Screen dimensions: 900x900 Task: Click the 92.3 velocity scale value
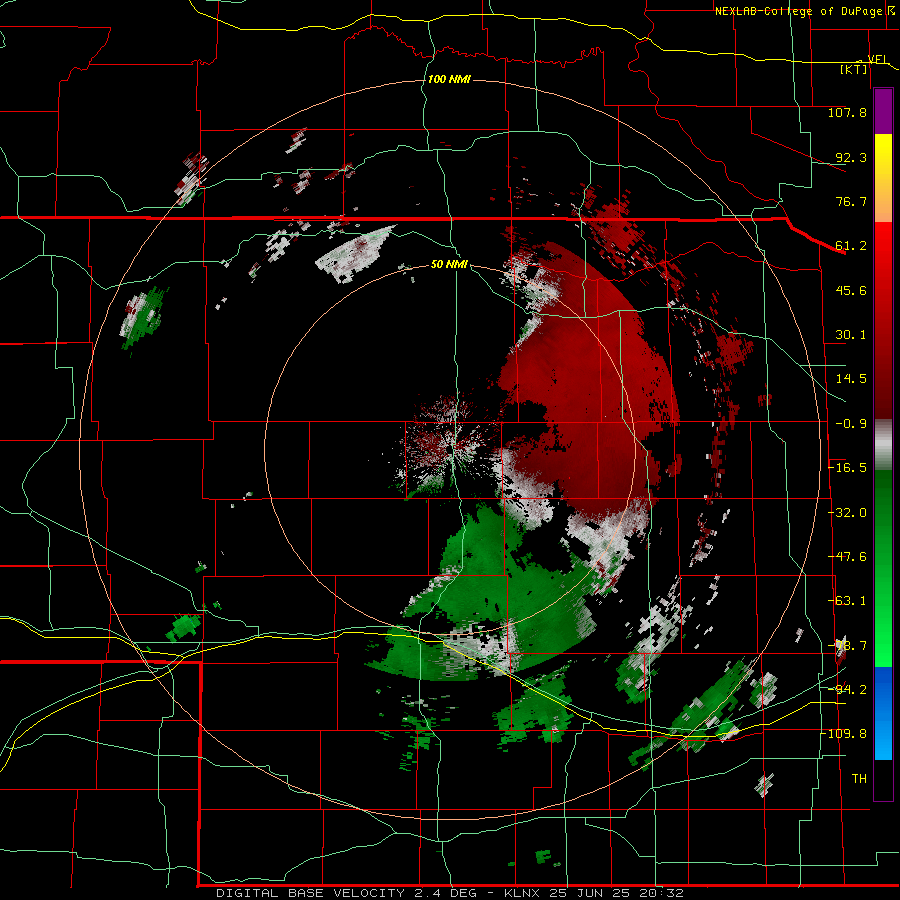coord(851,157)
